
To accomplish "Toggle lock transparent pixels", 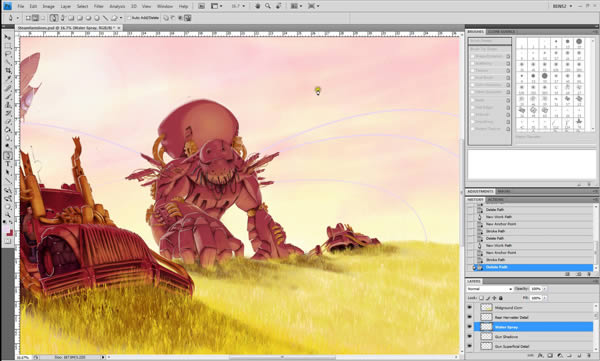I will 481,298.
